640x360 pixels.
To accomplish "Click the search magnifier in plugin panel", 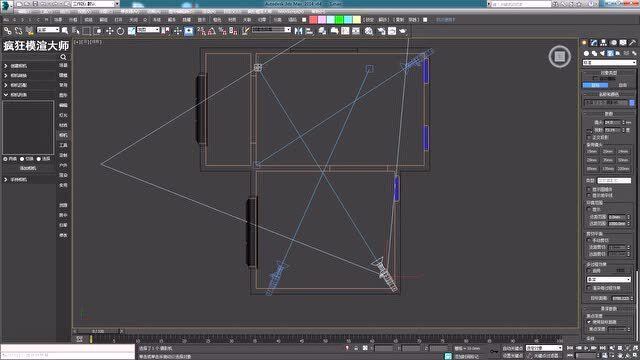I will tap(63, 57).
